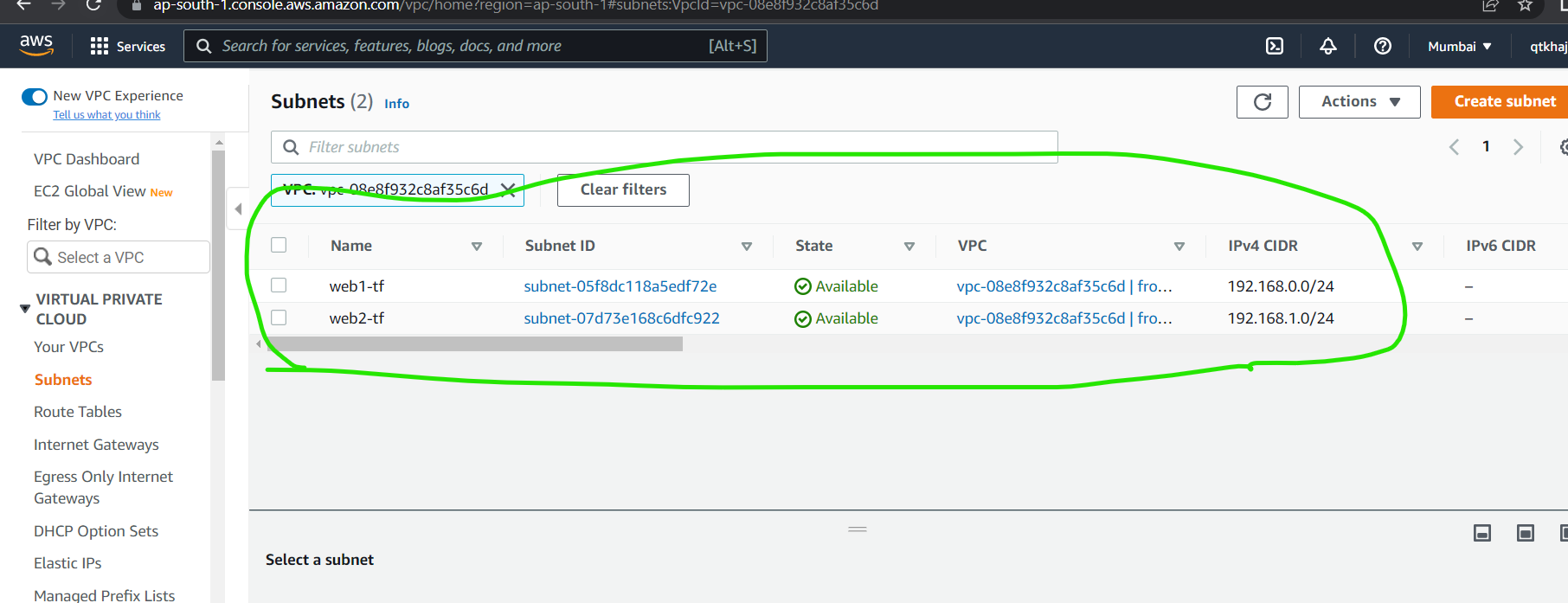Go to previous page of subnets
The width and height of the screenshot is (1568, 603).
click(x=1455, y=147)
